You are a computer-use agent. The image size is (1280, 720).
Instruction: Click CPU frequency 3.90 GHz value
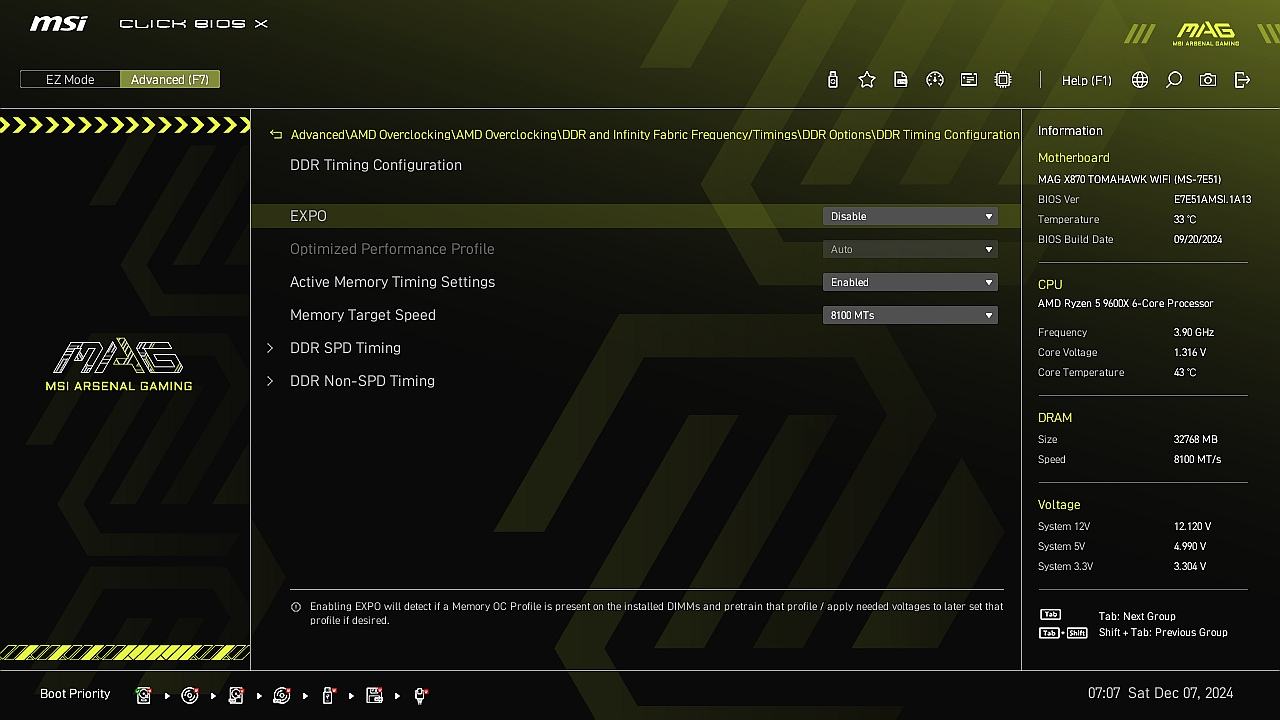tap(1194, 332)
